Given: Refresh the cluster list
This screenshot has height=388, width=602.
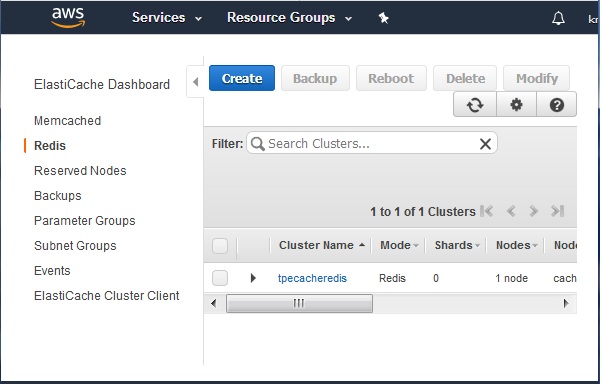Looking at the screenshot, I should tap(475, 104).
